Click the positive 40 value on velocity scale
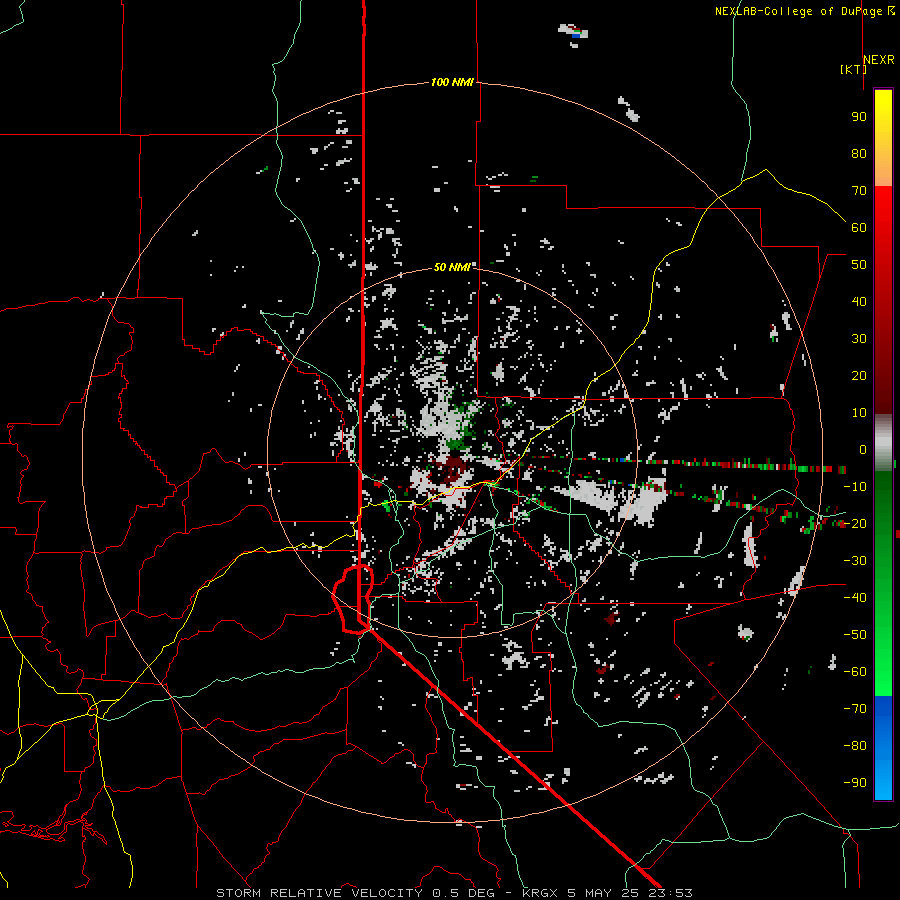The height and width of the screenshot is (900, 900). tap(859, 301)
